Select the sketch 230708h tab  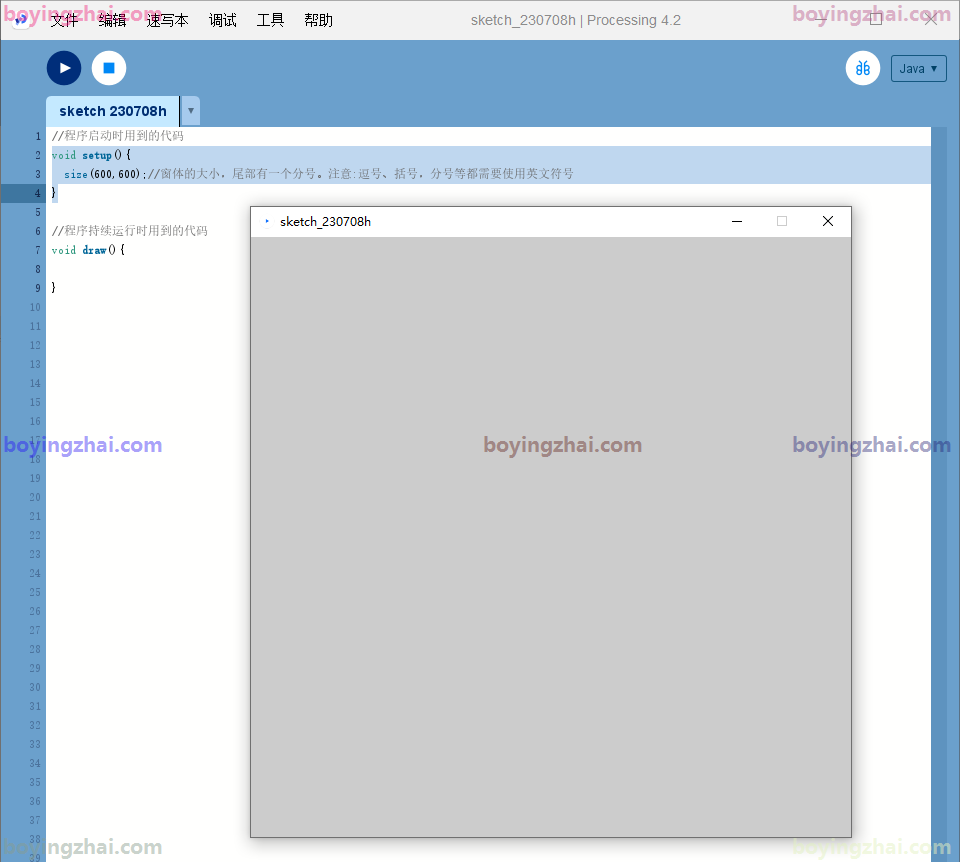112,111
